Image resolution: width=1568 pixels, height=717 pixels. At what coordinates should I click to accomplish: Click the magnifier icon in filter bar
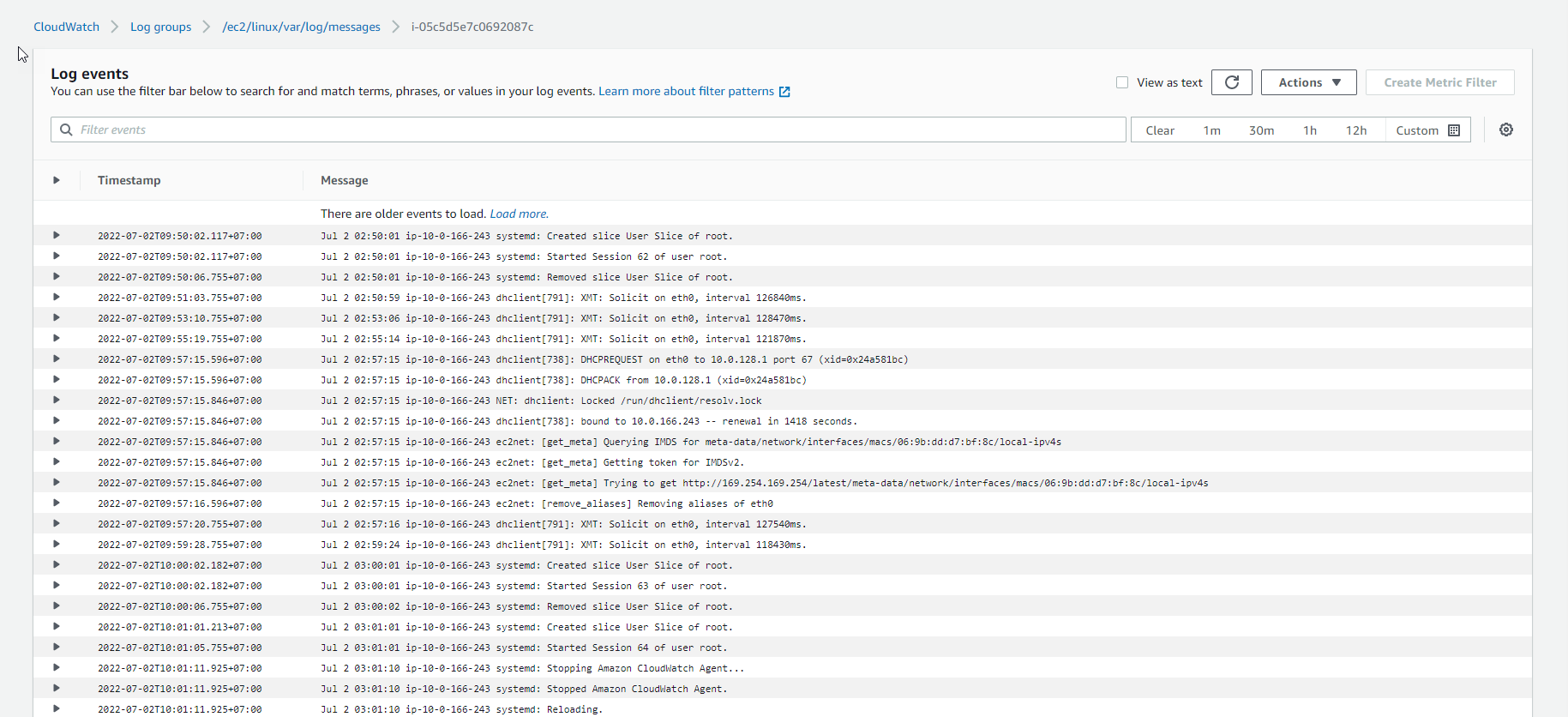coord(66,130)
